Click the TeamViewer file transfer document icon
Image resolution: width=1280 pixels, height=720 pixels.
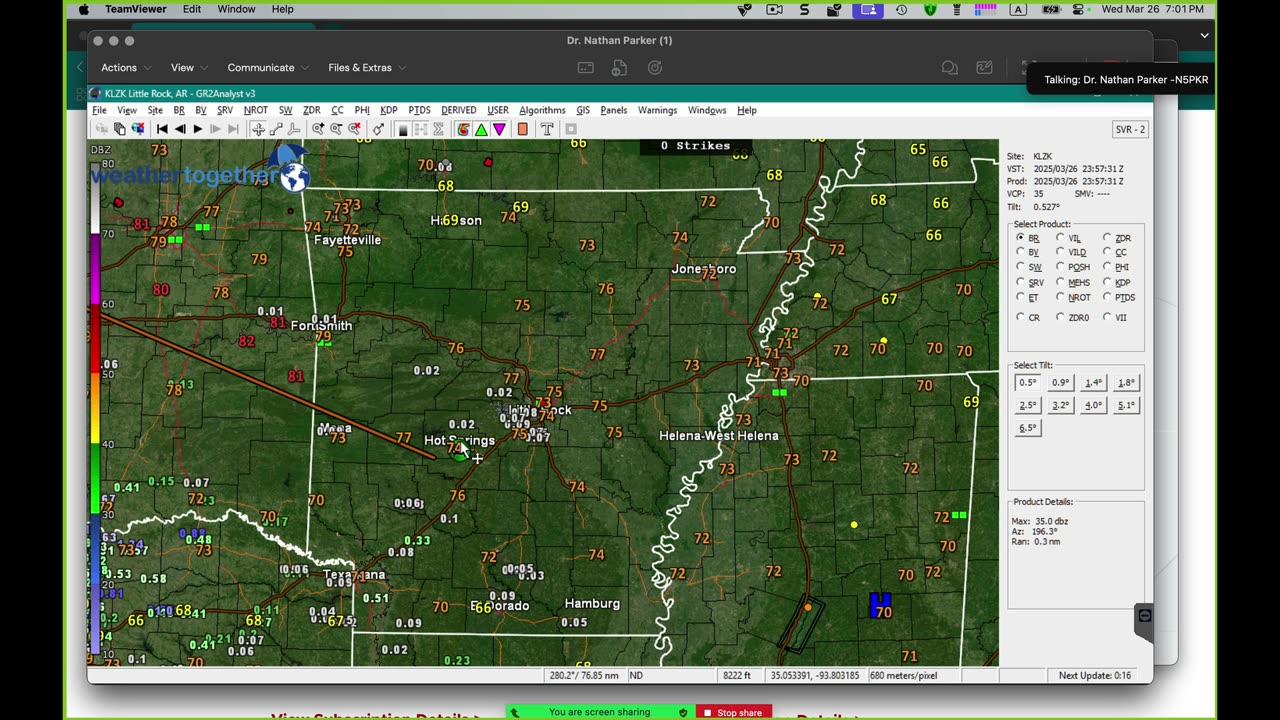coord(620,68)
